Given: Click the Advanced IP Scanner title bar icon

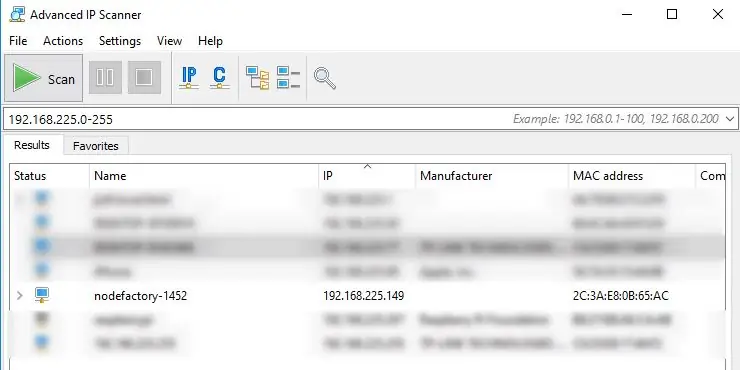Looking at the screenshot, I should pos(17,15).
